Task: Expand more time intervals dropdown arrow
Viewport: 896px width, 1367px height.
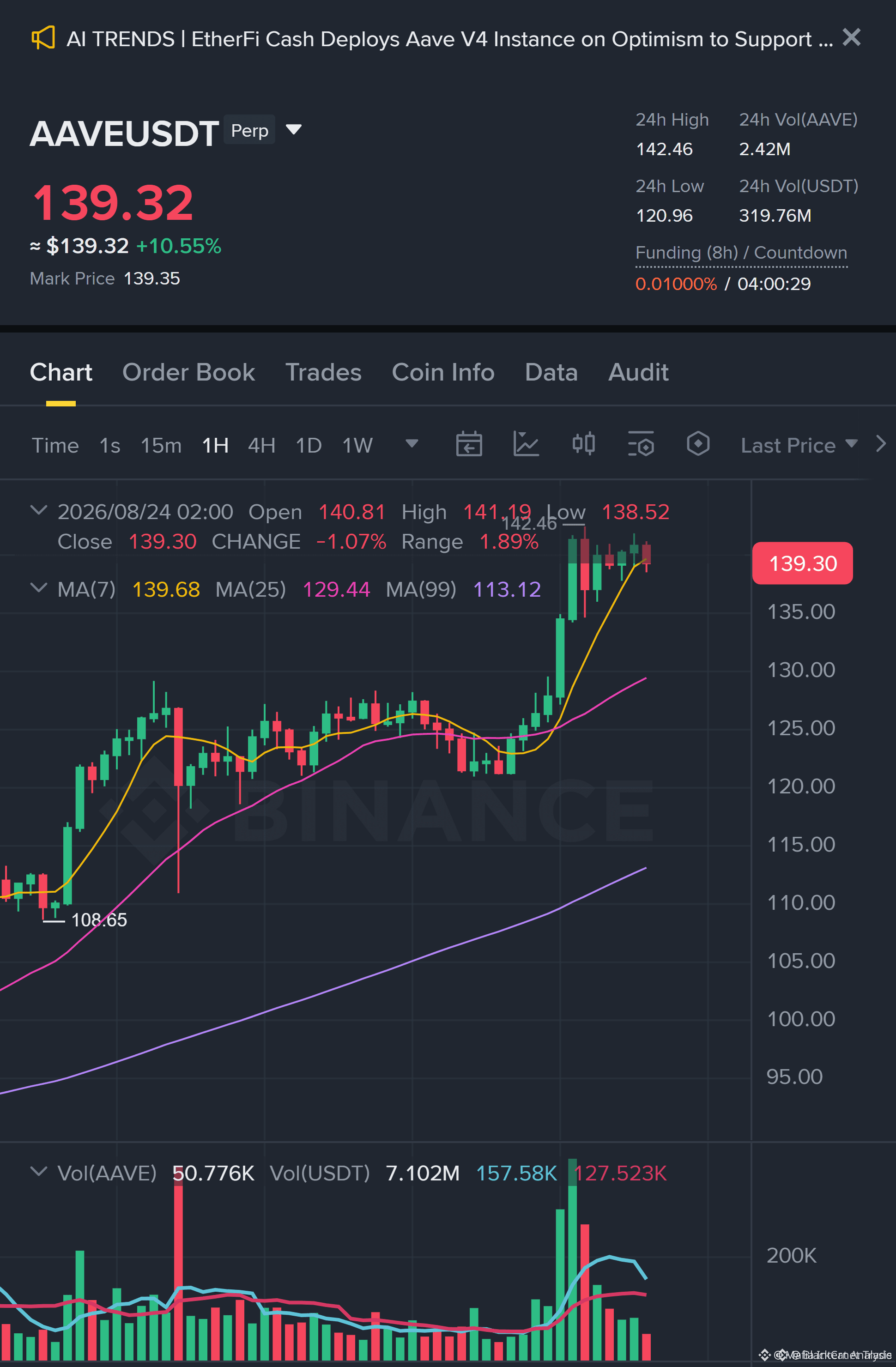Action: coord(411,443)
